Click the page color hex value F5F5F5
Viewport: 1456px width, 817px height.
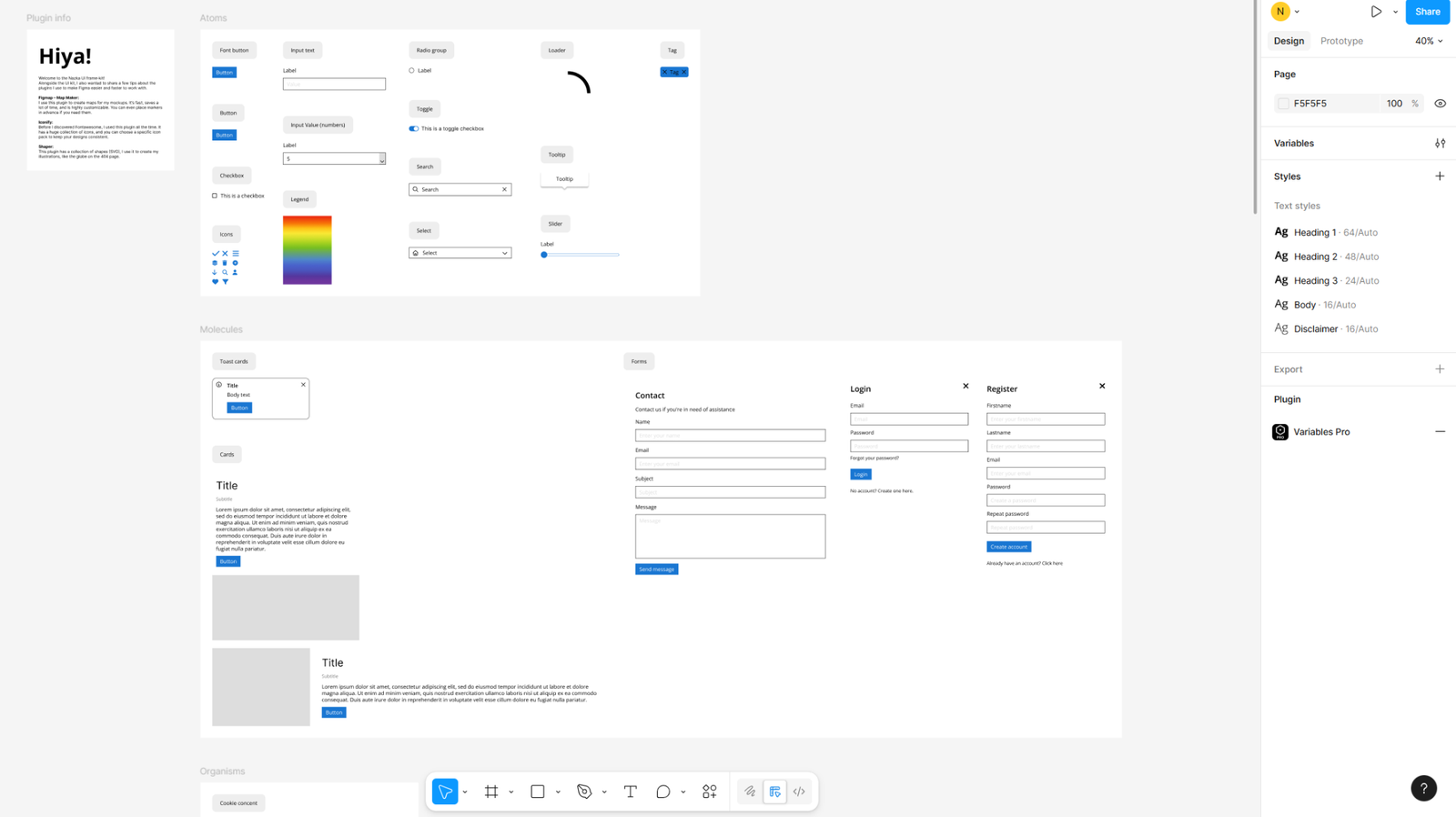[1310, 104]
